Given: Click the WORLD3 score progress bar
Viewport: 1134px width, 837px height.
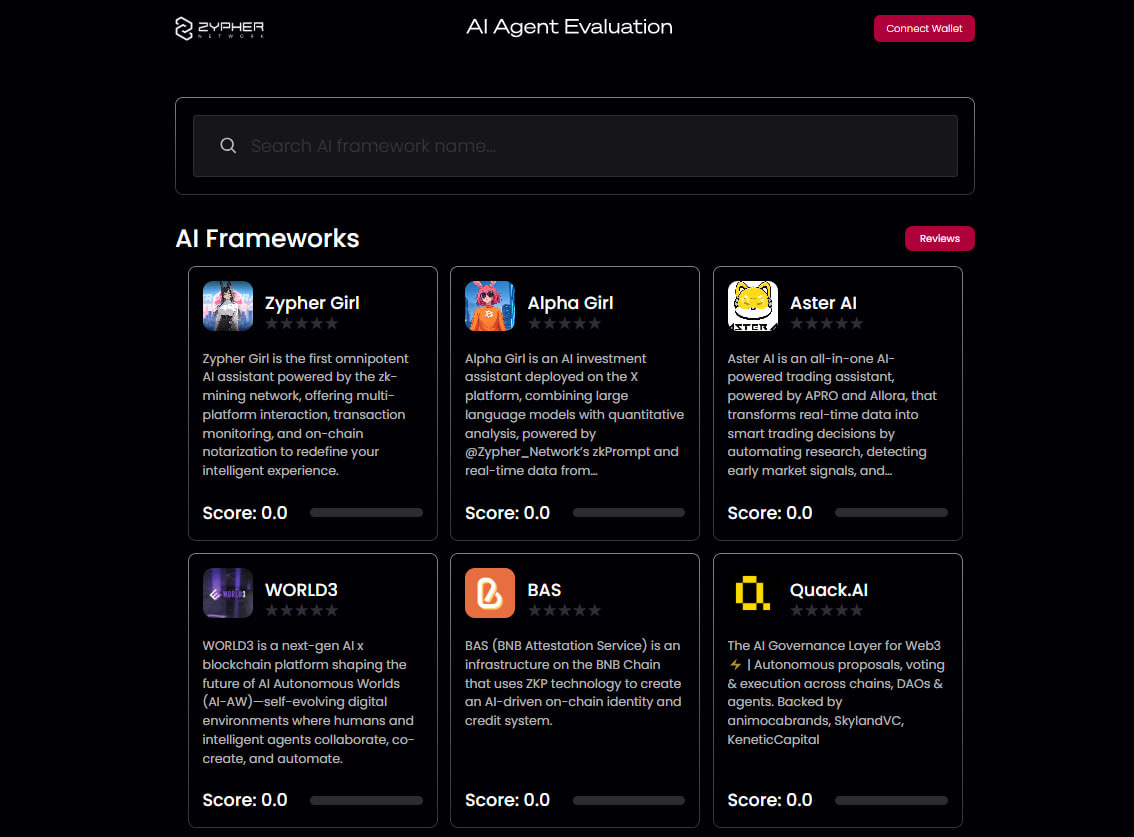Looking at the screenshot, I should click(x=366, y=800).
